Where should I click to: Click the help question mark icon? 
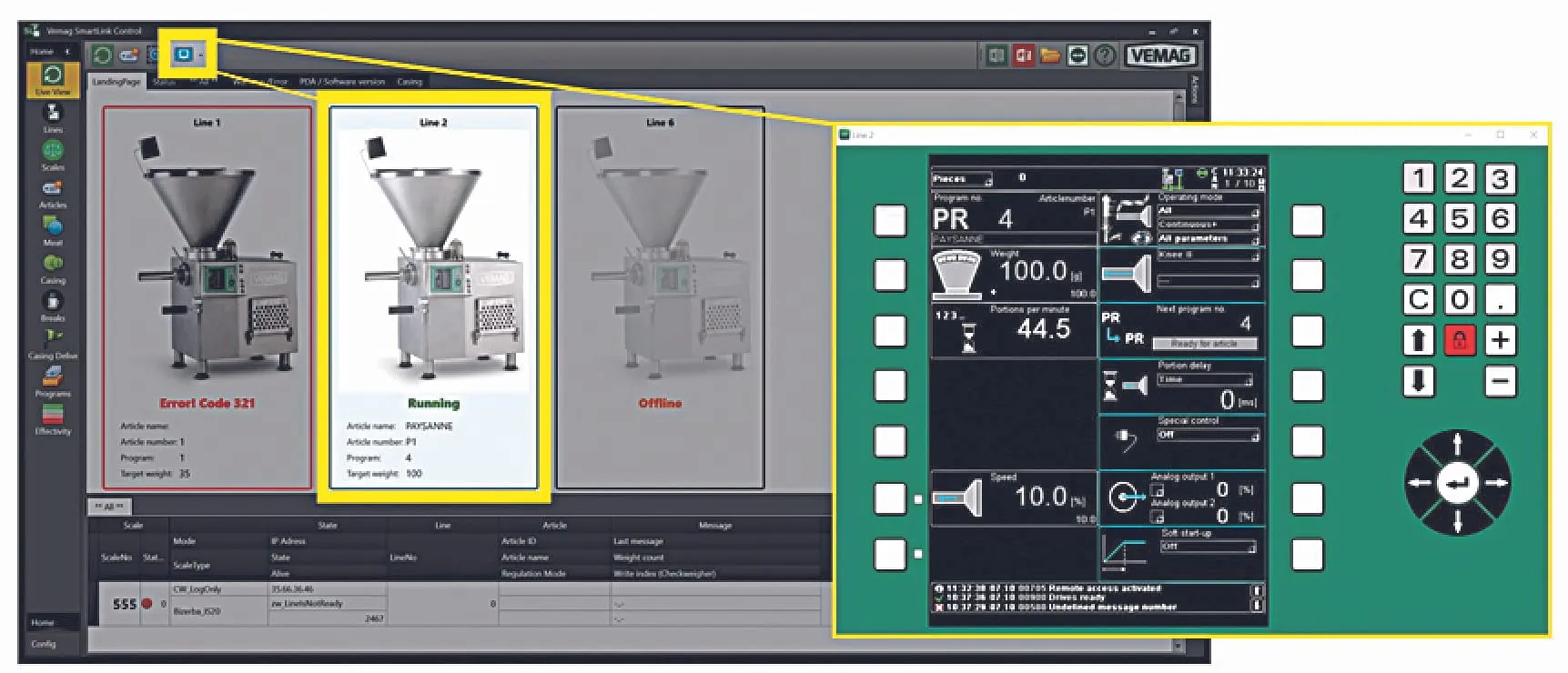pos(1105,55)
